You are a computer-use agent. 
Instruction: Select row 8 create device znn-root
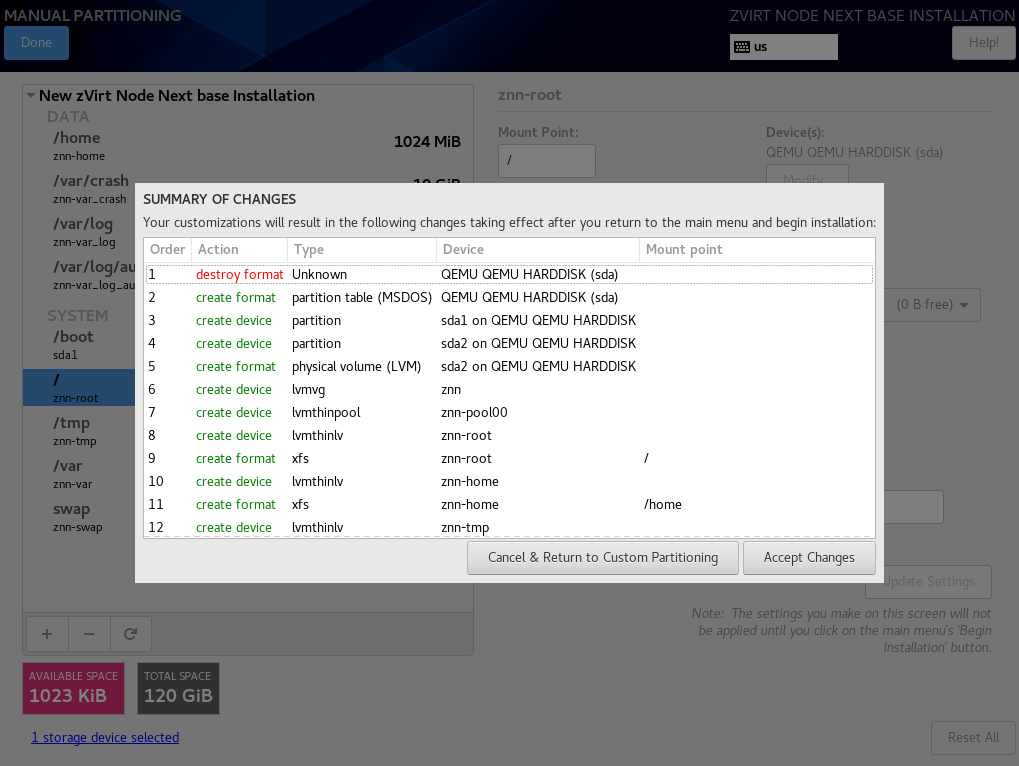tap(510, 435)
